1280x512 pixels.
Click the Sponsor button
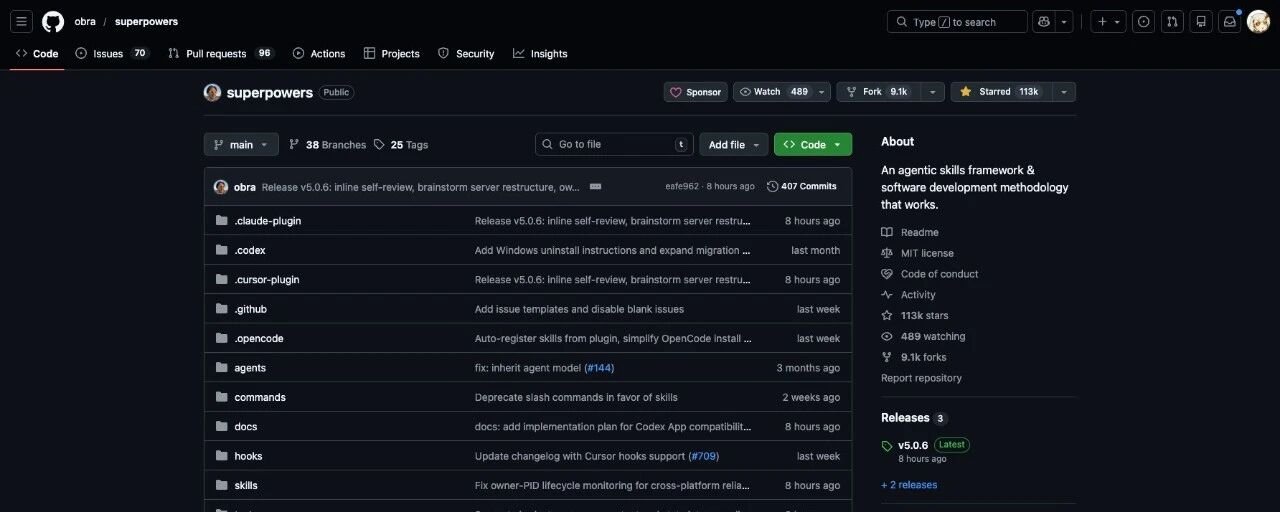coord(695,92)
